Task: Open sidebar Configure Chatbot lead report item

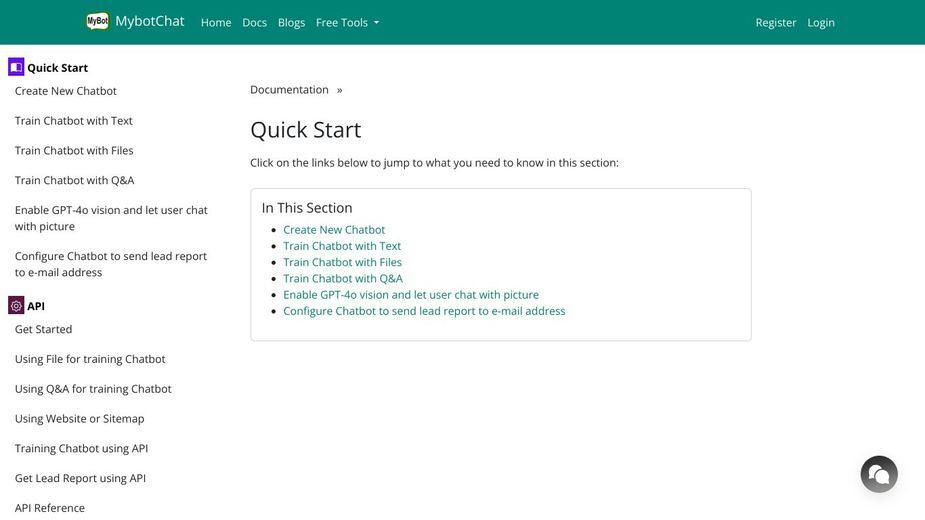Action: [111, 264]
